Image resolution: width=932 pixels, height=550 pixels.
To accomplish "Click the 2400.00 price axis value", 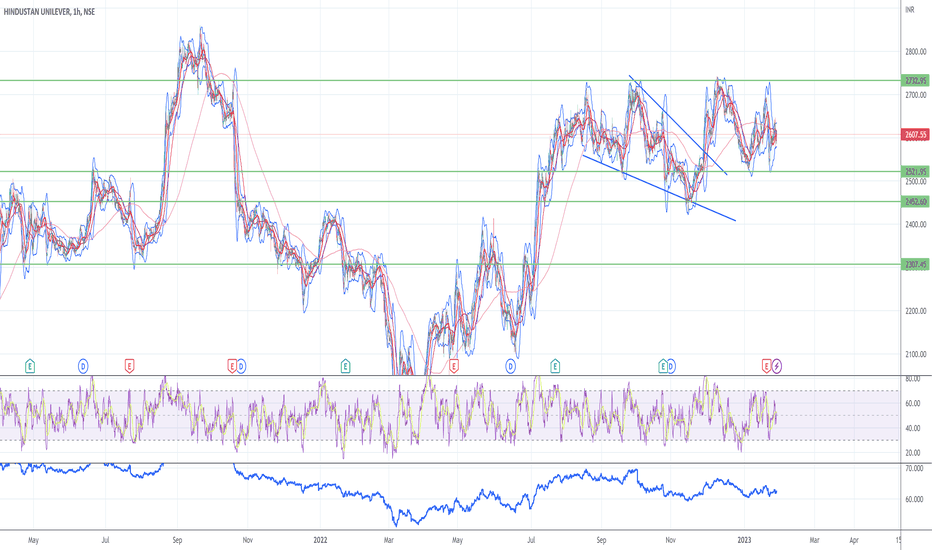I will 916,225.
